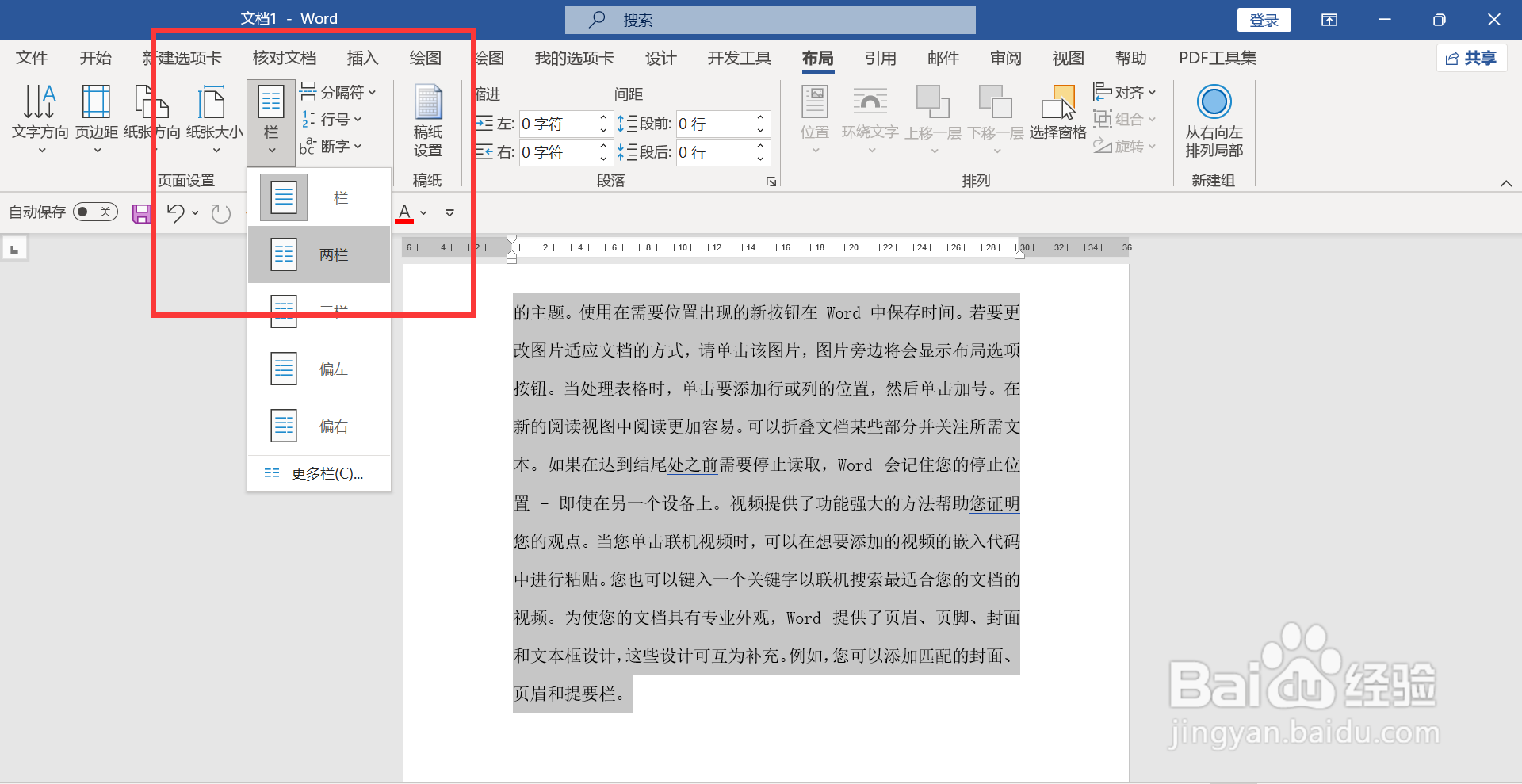Open the Align (对齐) dropdown

tap(1125, 93)
